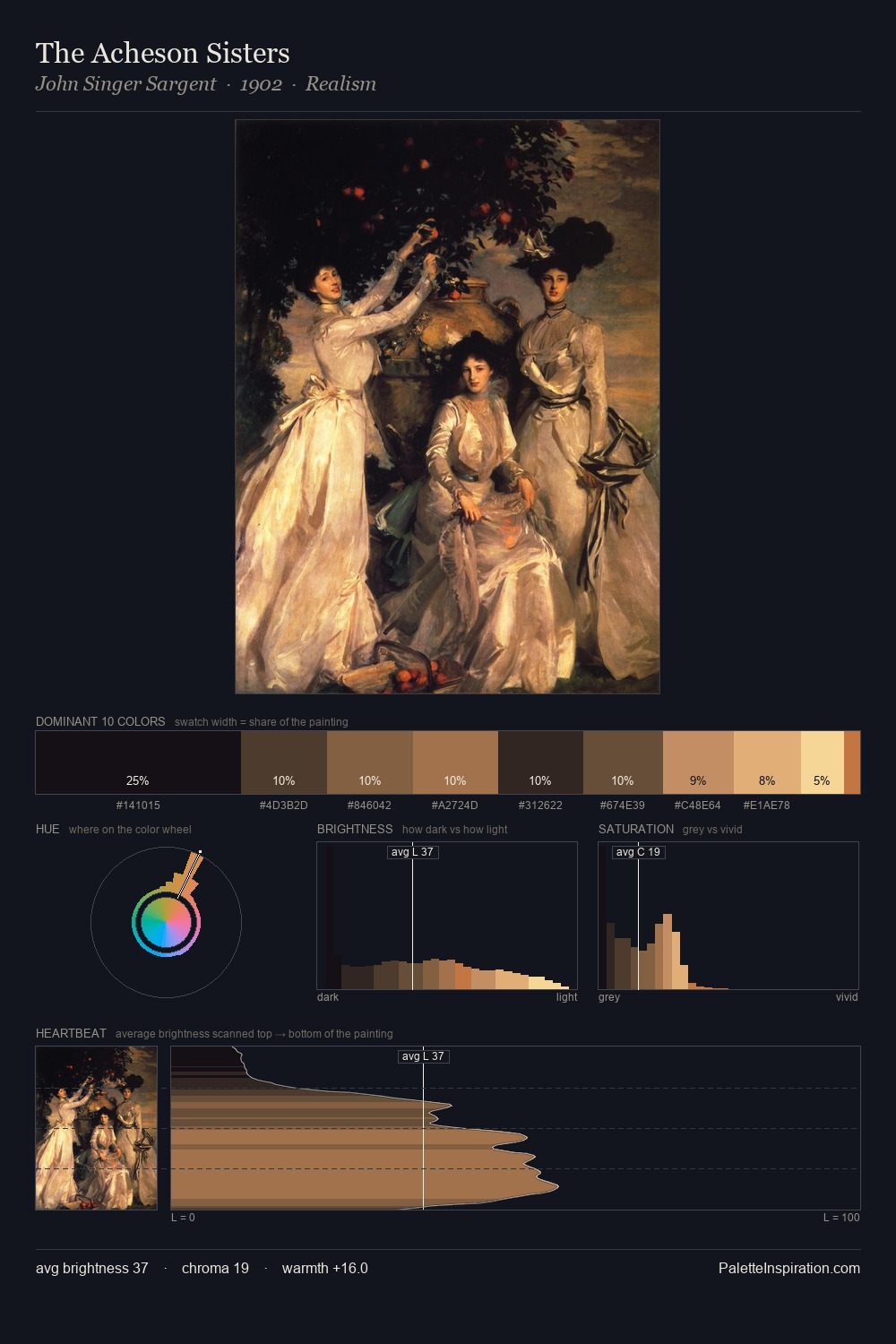Click the note "swatch width = share of the painting"
The height and width of the screenshot is (1344, 896).
pyautogui.click(x=261, y=722)
